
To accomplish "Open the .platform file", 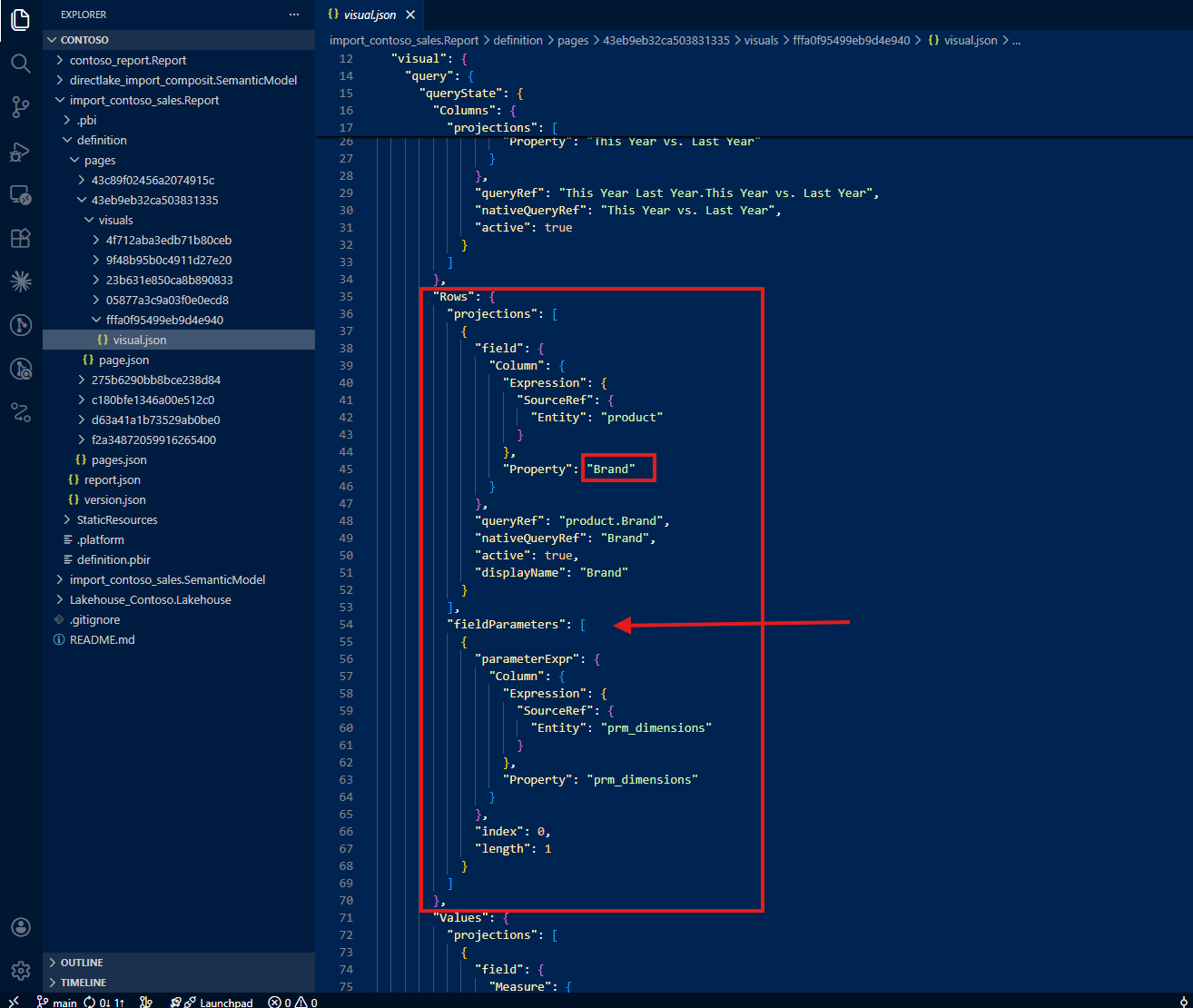I will click(179, 539).
